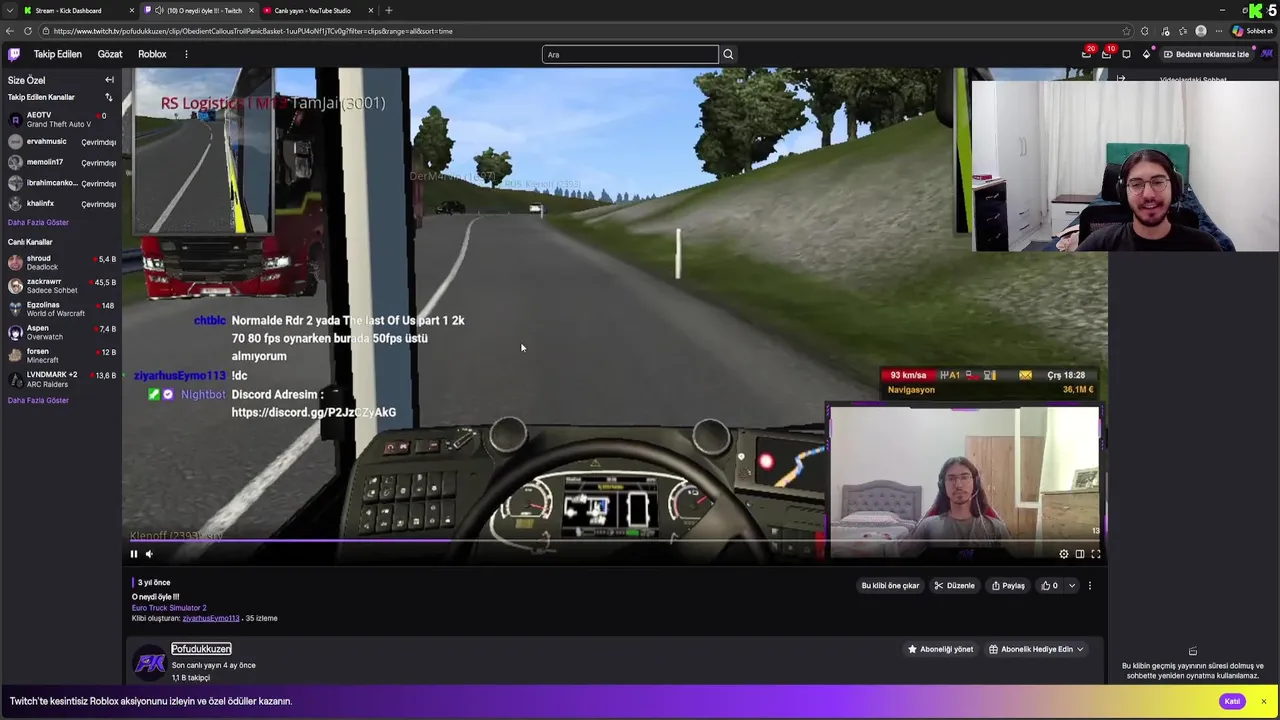Click the Twitch logo home icon
Image resolution: width=1280 pixels, height=720 pixels.
(14, 54)
